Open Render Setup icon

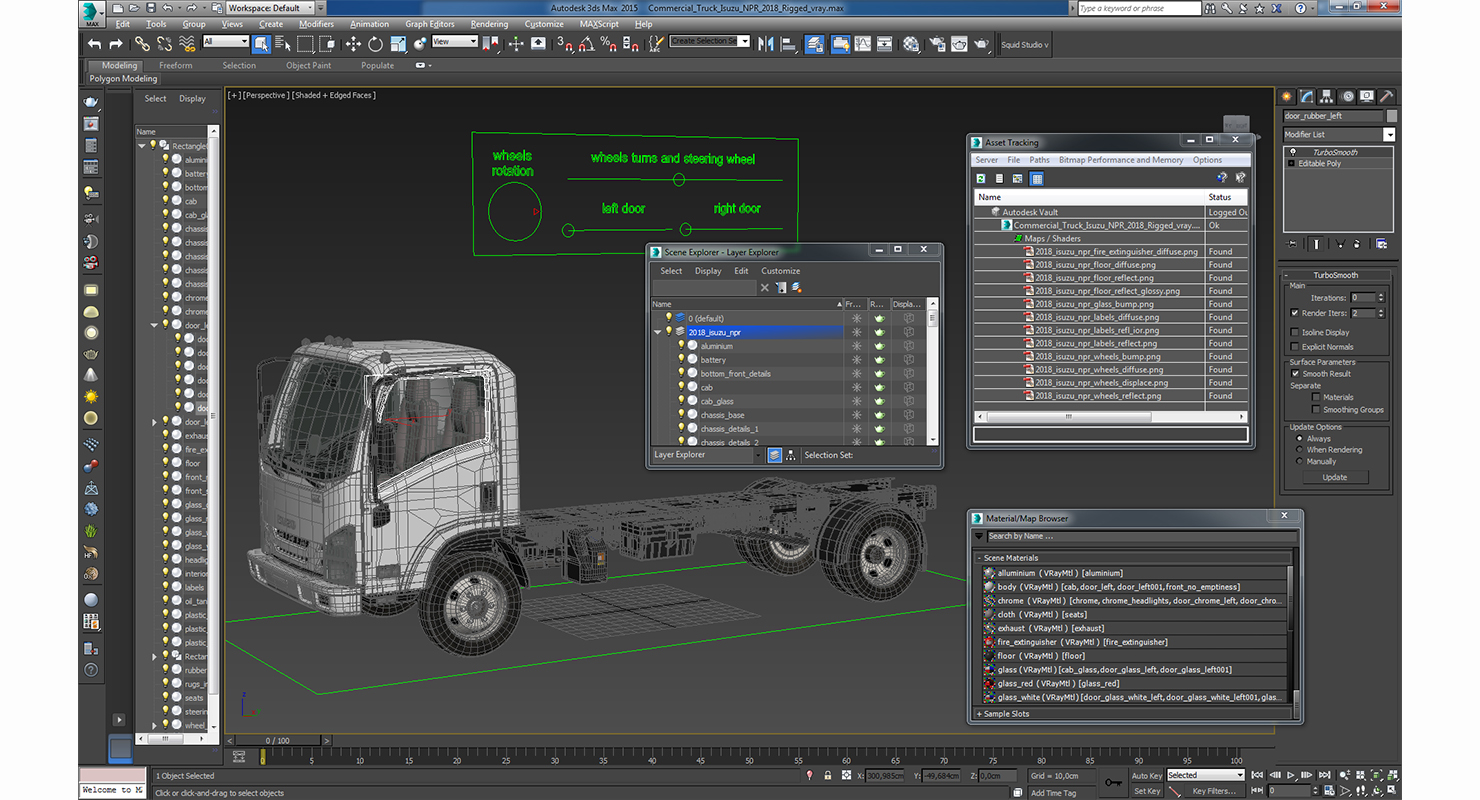pos(936,44)
